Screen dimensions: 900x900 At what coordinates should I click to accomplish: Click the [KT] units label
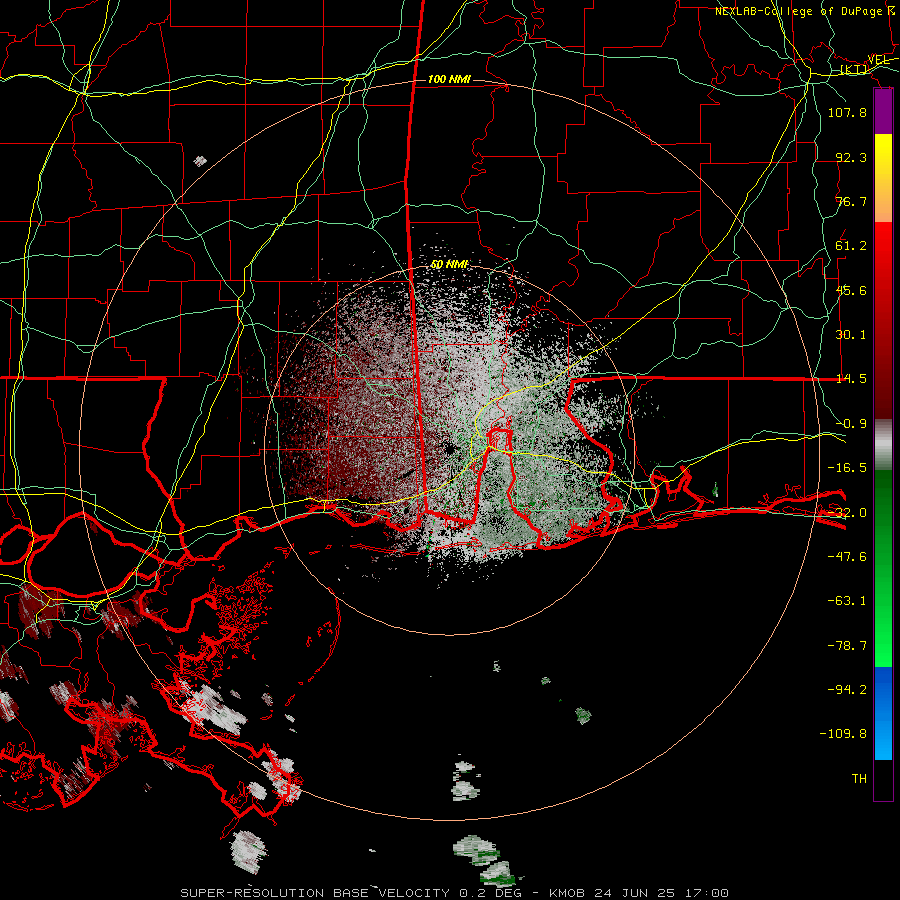[x=854, y=69]
